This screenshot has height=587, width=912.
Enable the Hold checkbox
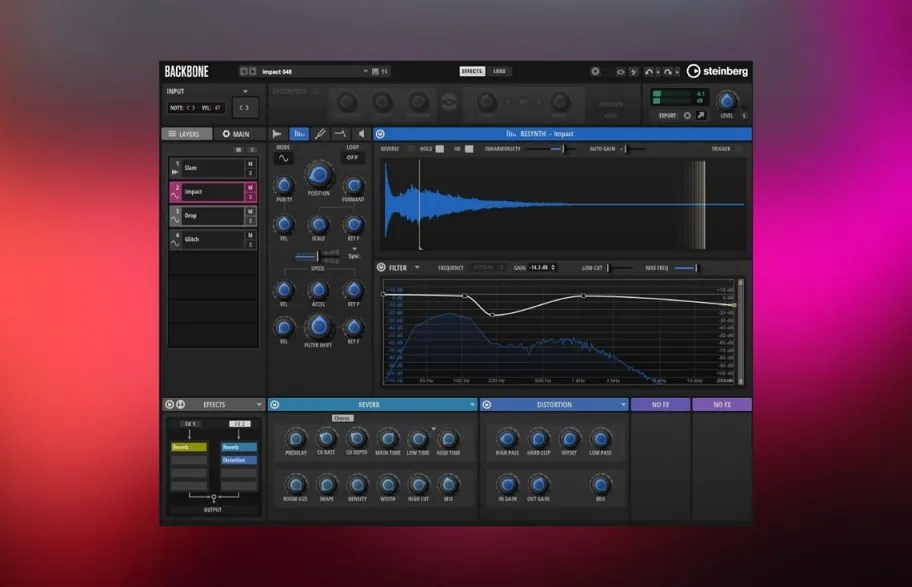[x=440, y=149]
